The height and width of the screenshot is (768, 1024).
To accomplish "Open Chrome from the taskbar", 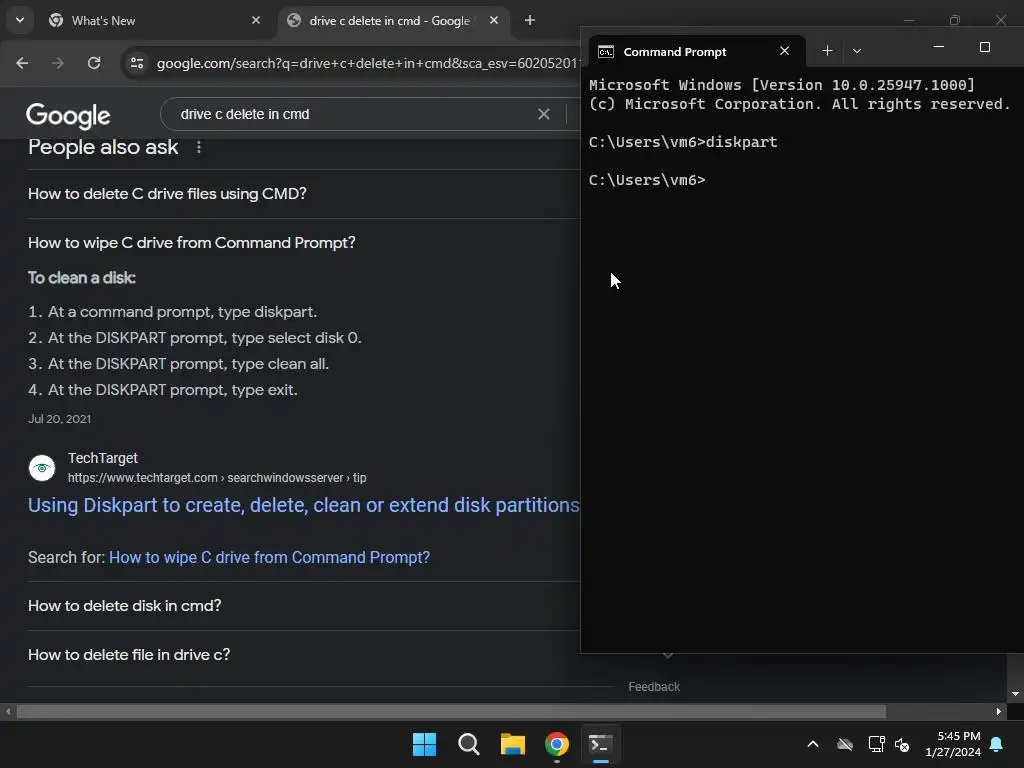I will 557,744.
